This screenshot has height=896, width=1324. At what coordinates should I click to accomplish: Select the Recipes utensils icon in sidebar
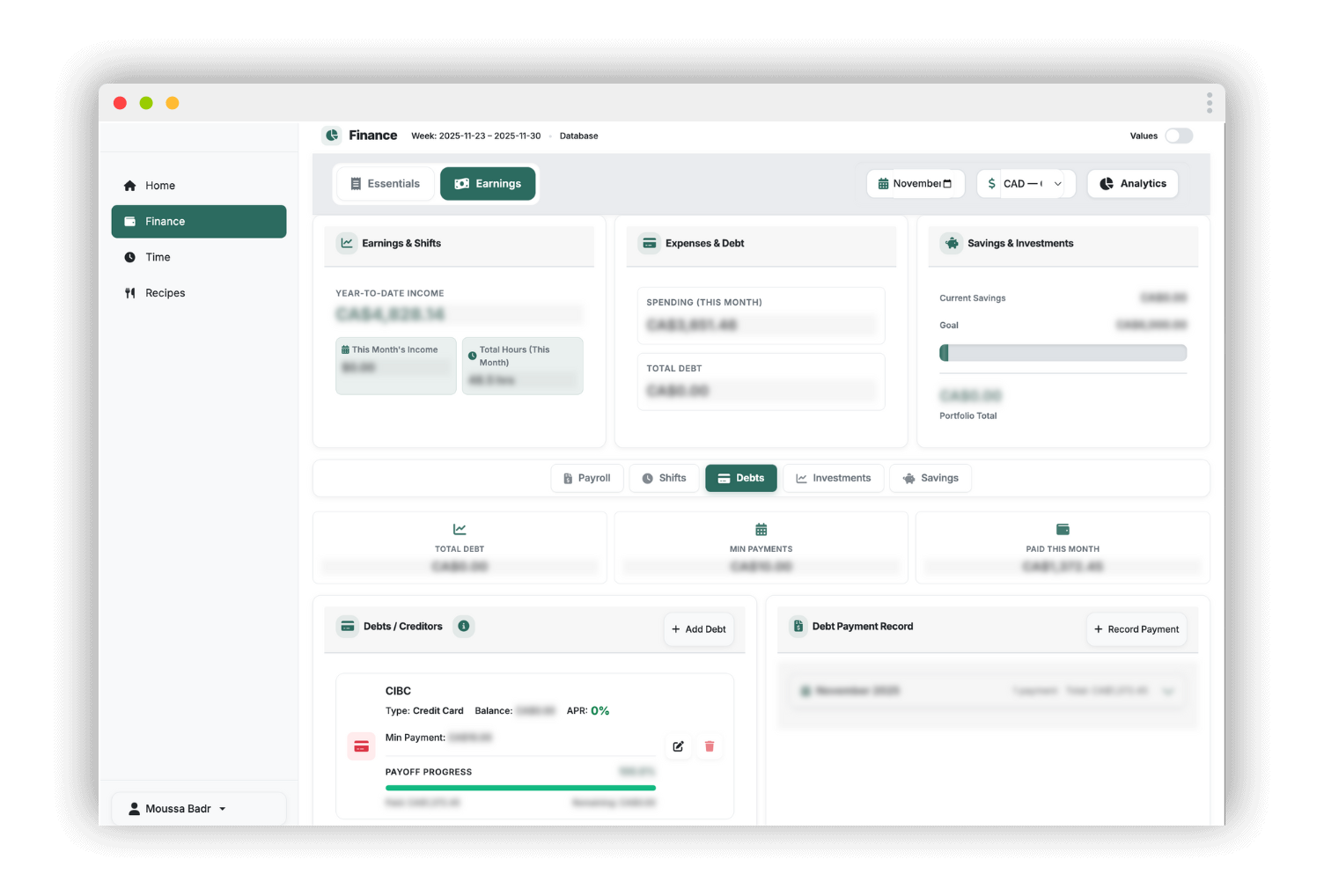[x=130, y=292]
